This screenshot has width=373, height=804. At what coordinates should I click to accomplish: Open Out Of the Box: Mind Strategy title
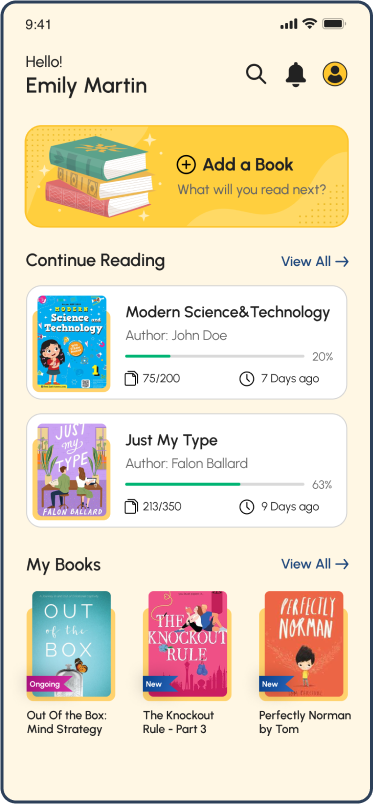click(67, 722)
